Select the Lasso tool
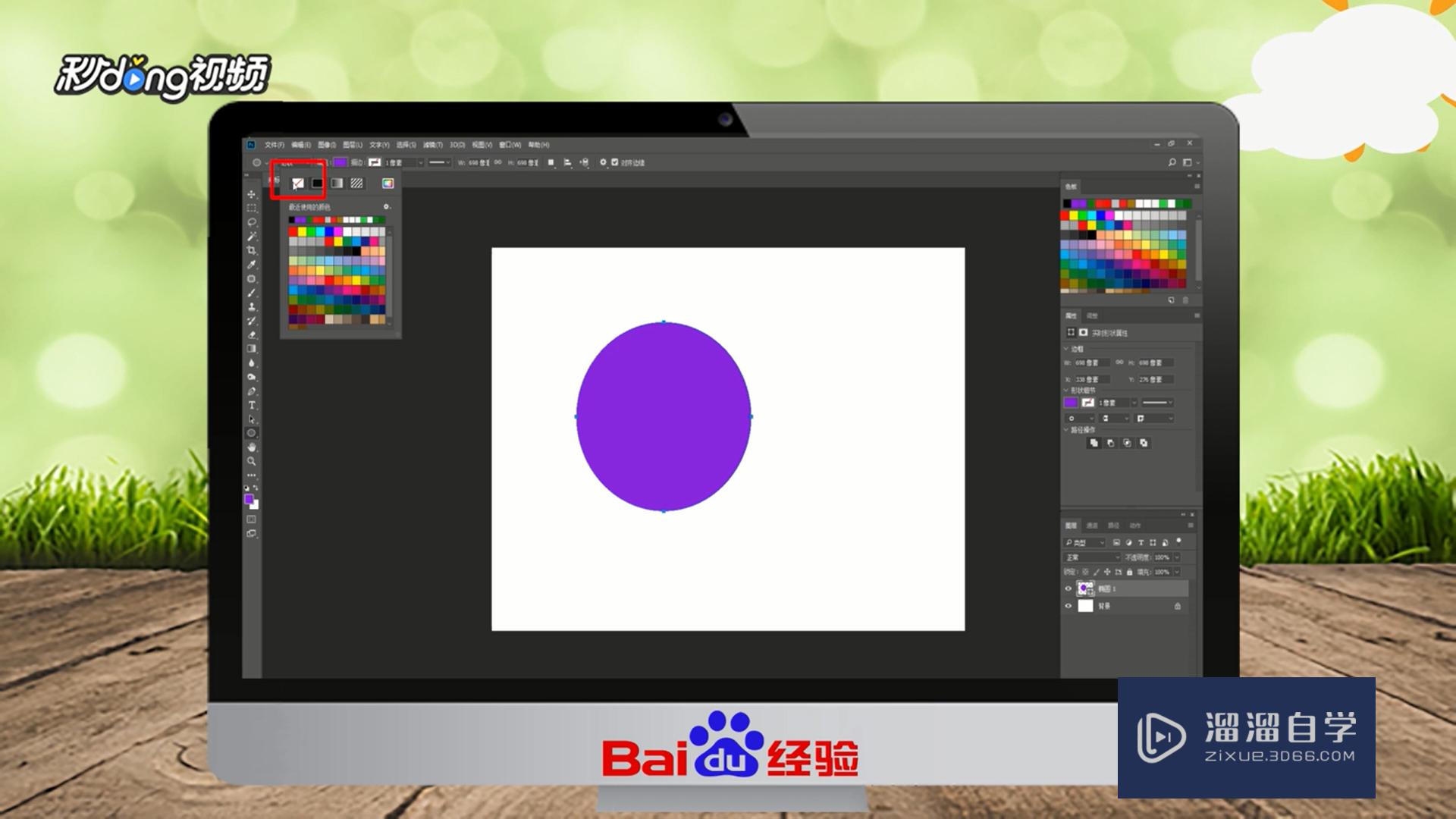The image size is (1456, 819). point(251,222)
